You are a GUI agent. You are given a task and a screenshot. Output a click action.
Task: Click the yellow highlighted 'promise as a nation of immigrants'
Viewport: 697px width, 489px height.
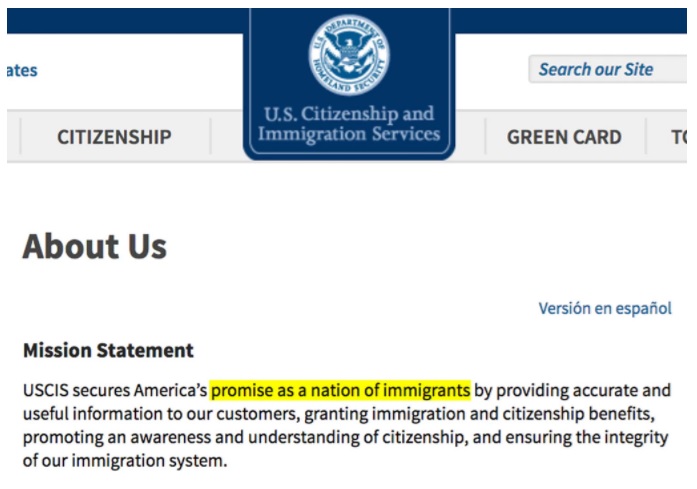(340, 390)
